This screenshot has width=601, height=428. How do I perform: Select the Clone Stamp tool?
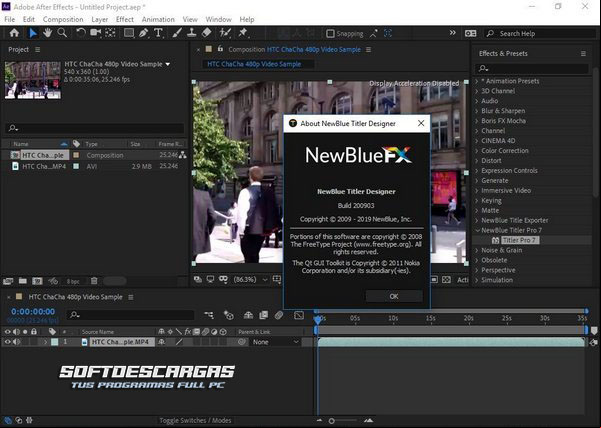[x=192, y=33]
